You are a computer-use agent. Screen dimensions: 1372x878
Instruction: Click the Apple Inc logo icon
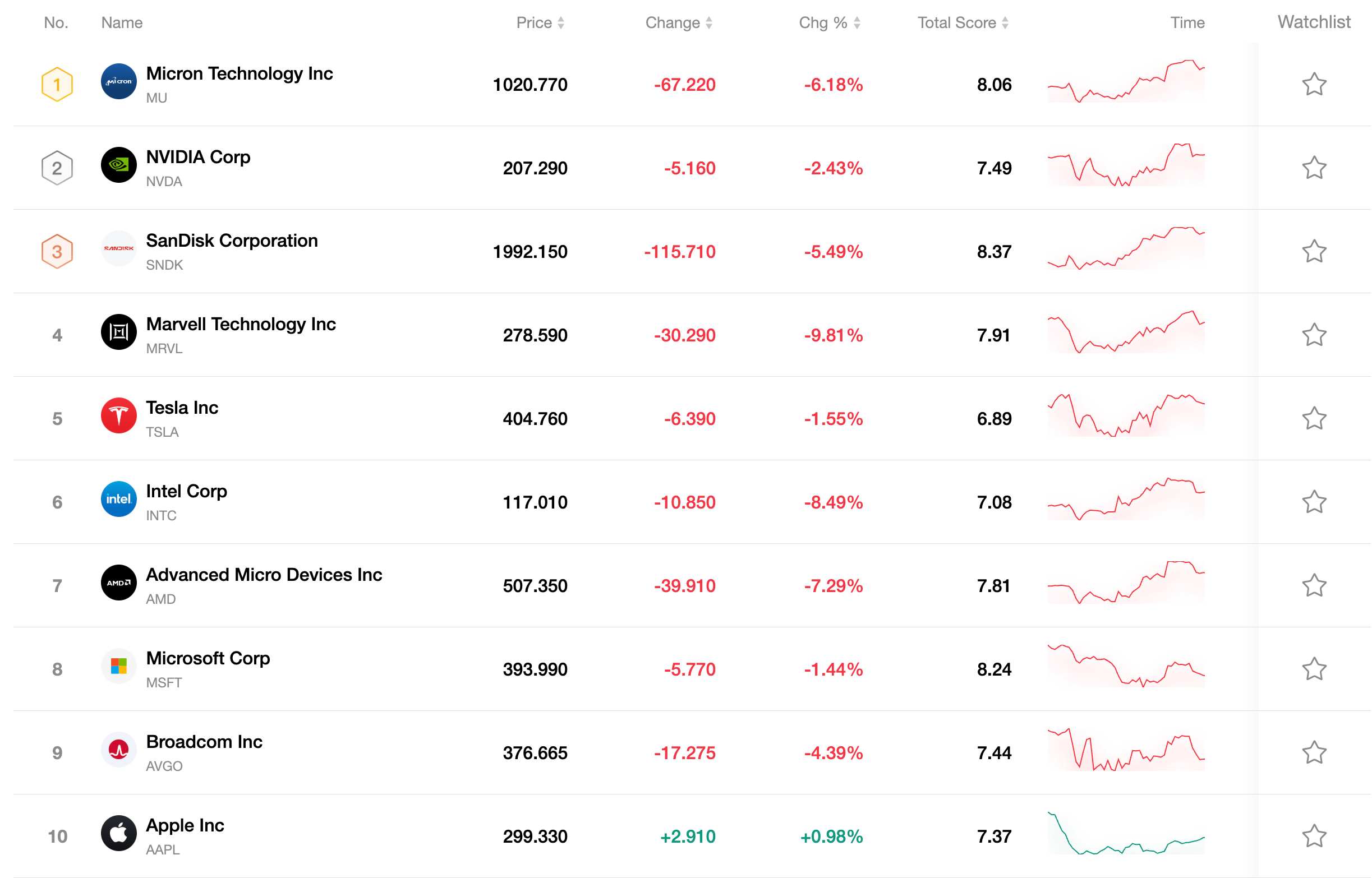click(118, 833)
